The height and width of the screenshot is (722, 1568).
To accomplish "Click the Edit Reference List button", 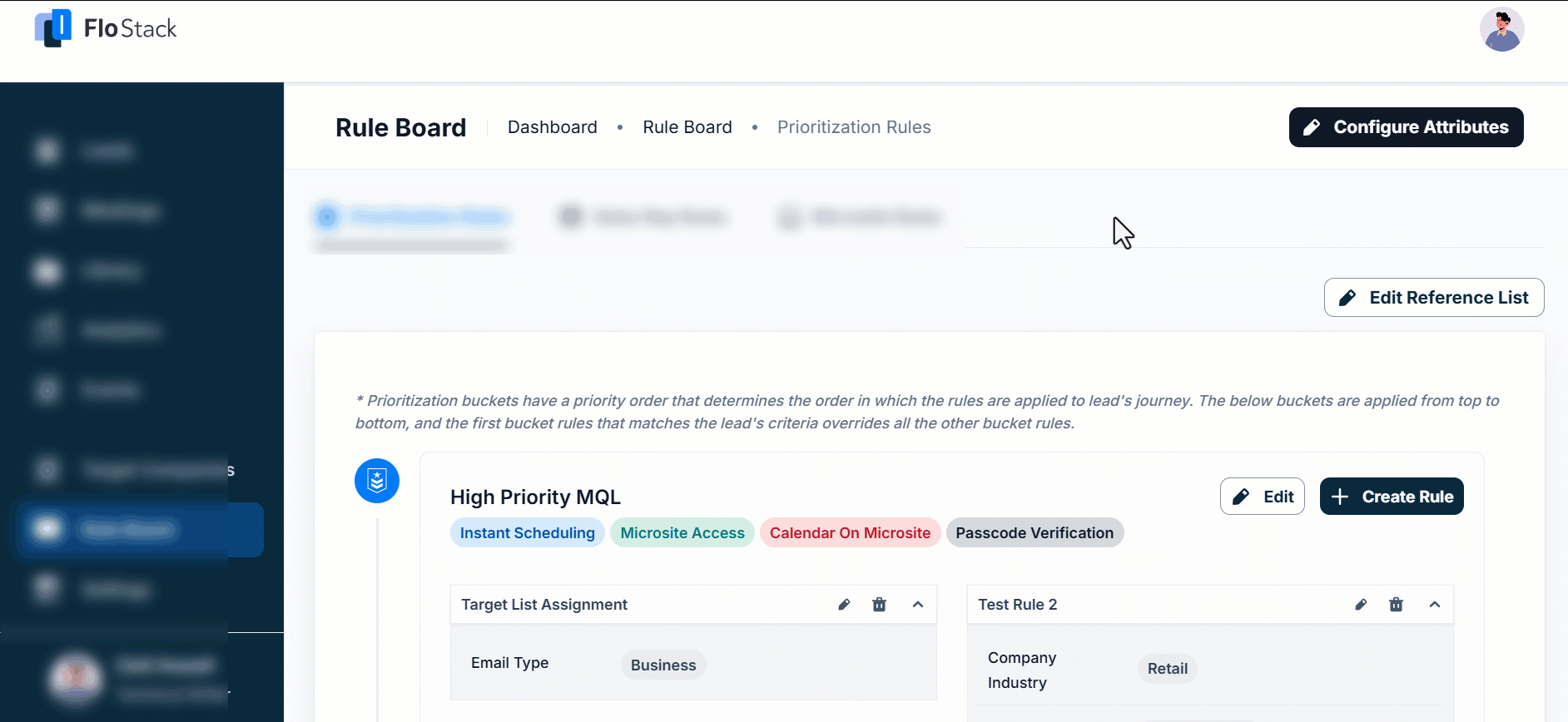I will tap(1433, 298).
